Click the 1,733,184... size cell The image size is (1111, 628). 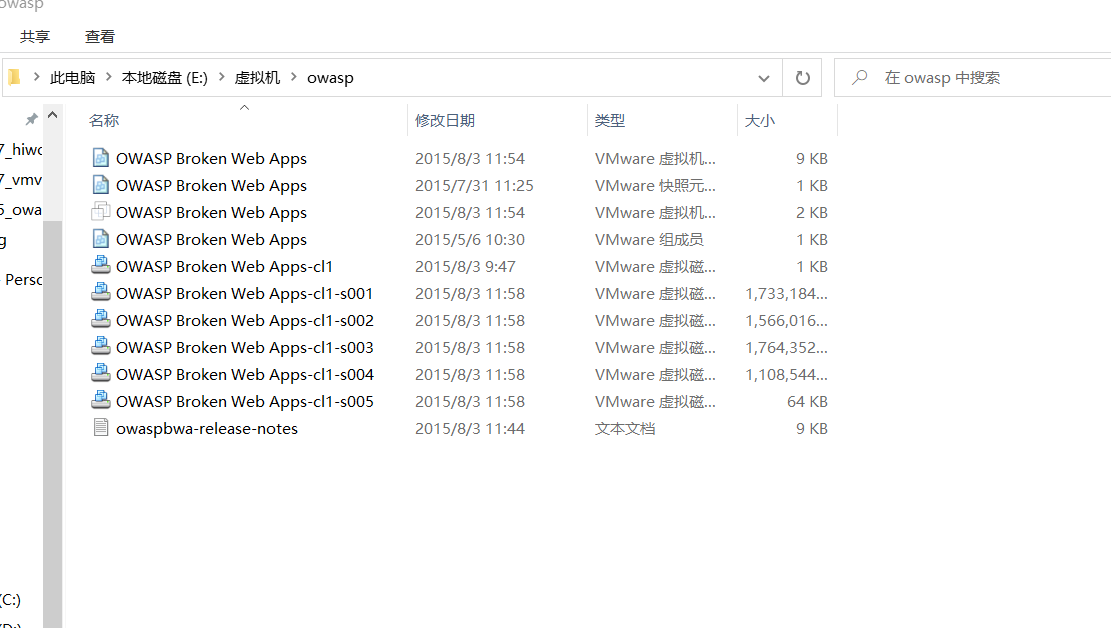click(x=786, y=293)
